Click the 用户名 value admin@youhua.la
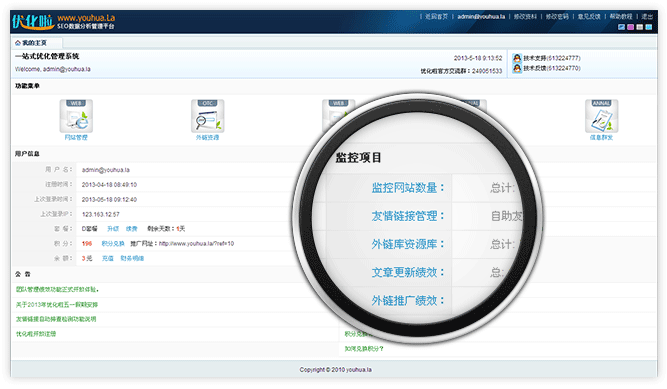Viewport: 667px width, 389px height. tap(105, 170)
